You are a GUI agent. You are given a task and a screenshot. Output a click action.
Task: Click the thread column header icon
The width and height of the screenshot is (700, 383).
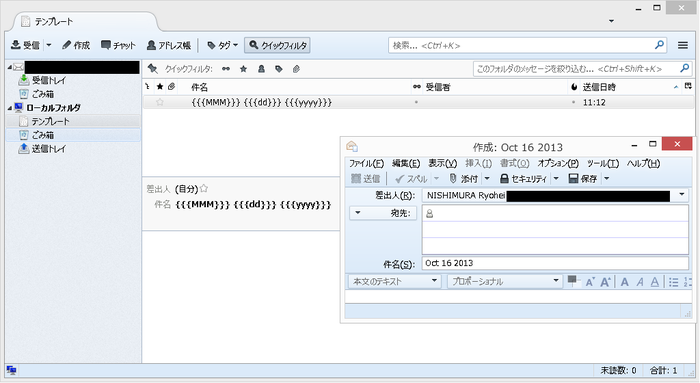pyautogui.click(x=148, y=87)
